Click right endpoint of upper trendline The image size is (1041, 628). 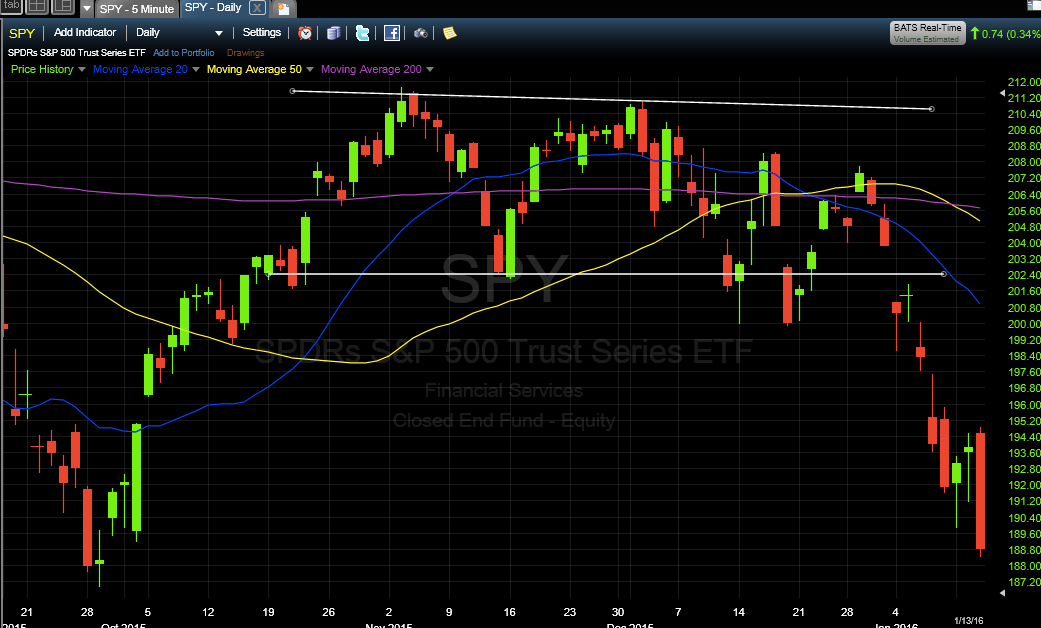pos(932,109)
